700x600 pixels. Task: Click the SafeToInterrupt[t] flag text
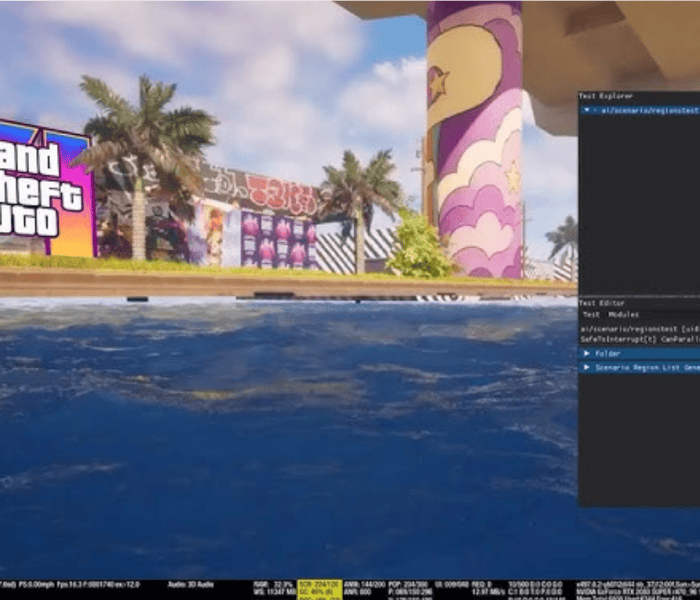click(618, 339)
